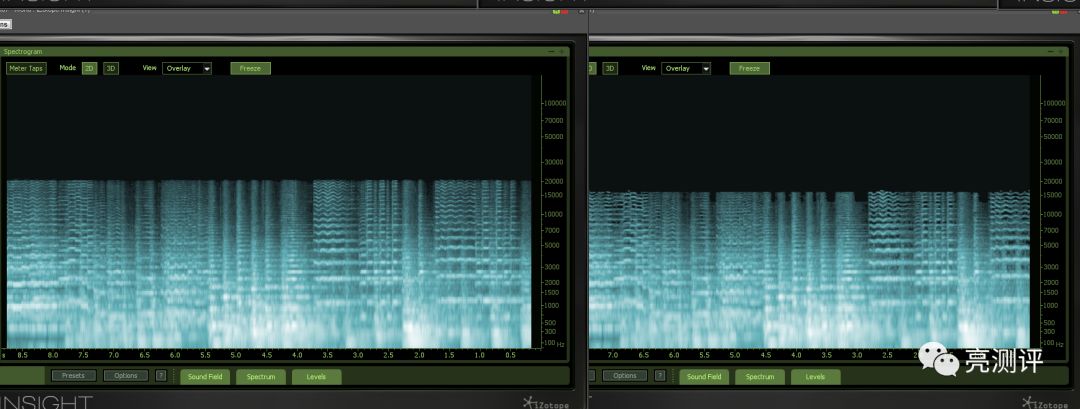Open Presets in the left Insight window
This screenshot has height=409, width=1080.
click(x=74, y=376)
